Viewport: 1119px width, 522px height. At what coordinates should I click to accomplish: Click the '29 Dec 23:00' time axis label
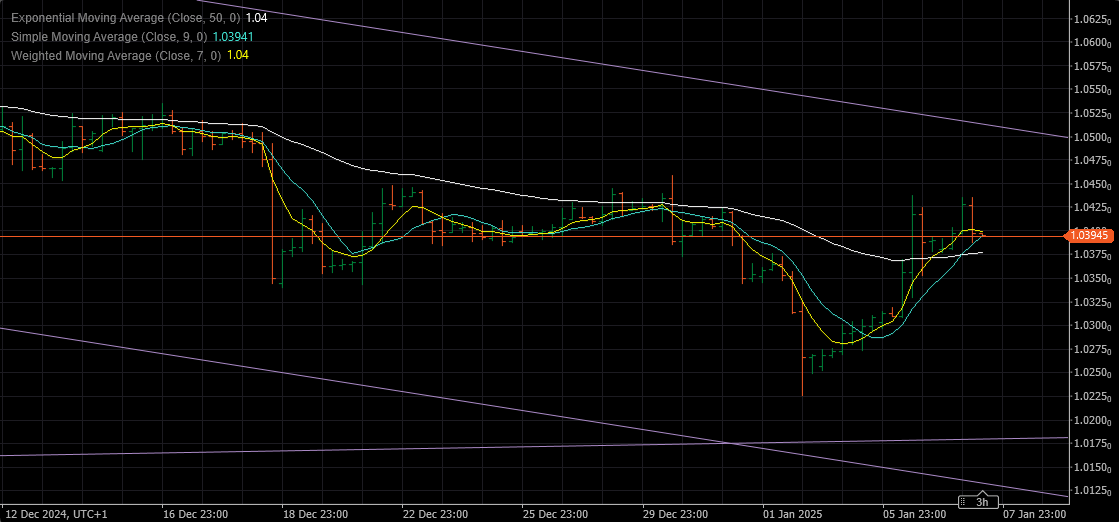pyautogui.click(x=677, y=514)
